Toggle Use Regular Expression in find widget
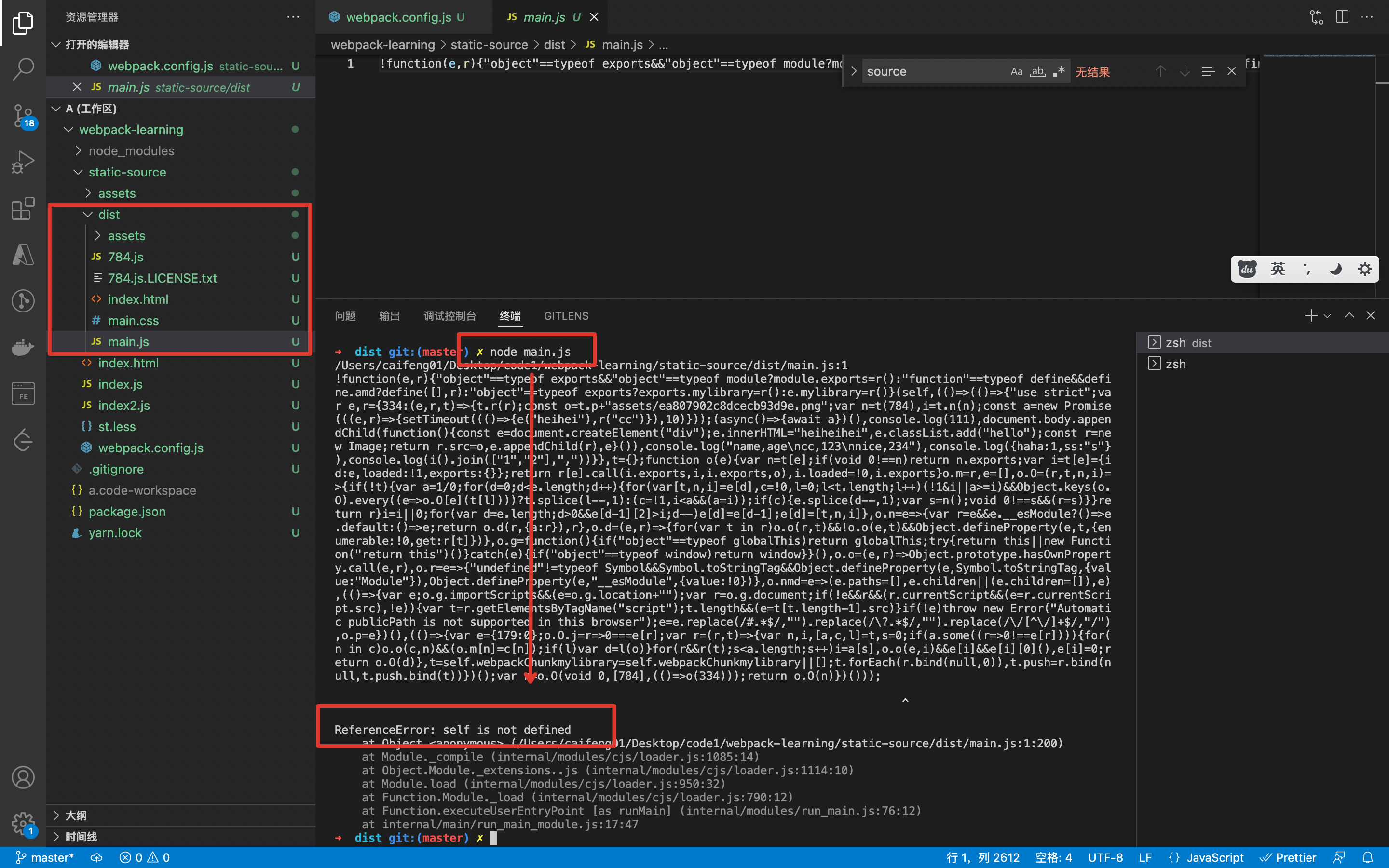Viewport: 1389px width, 868px height. coord(1059,72)
